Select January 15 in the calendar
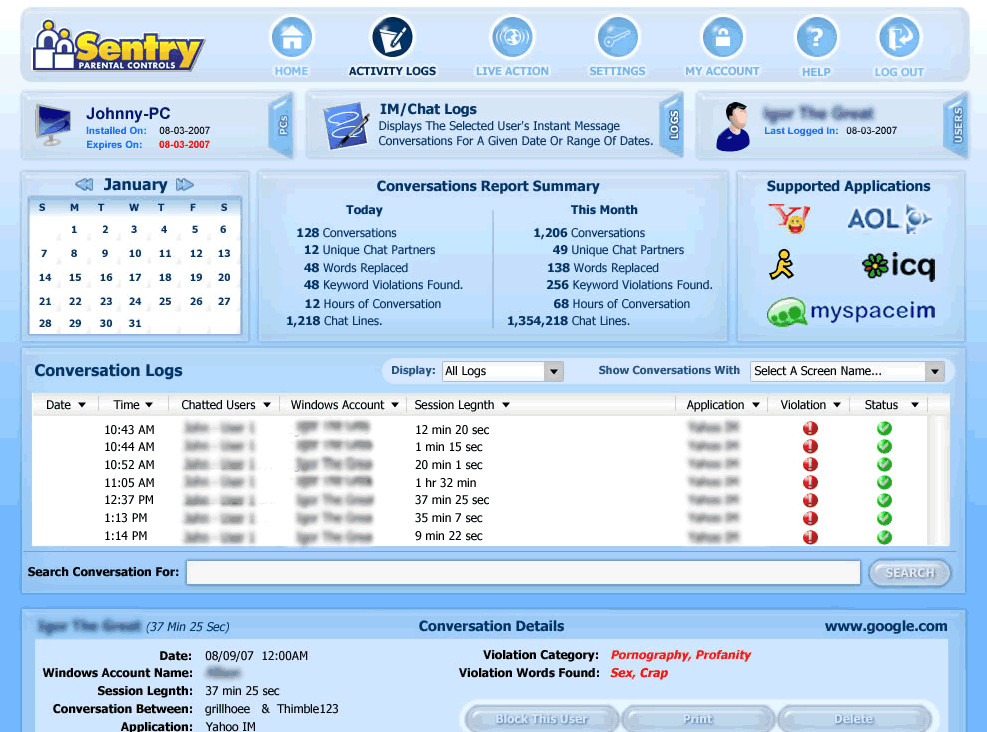 75,277
